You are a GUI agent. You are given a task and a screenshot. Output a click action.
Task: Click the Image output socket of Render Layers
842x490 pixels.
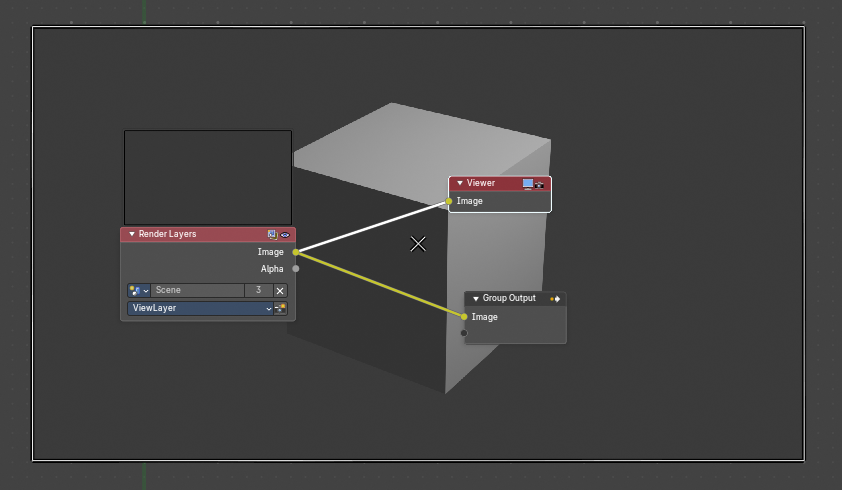point(296,252)
